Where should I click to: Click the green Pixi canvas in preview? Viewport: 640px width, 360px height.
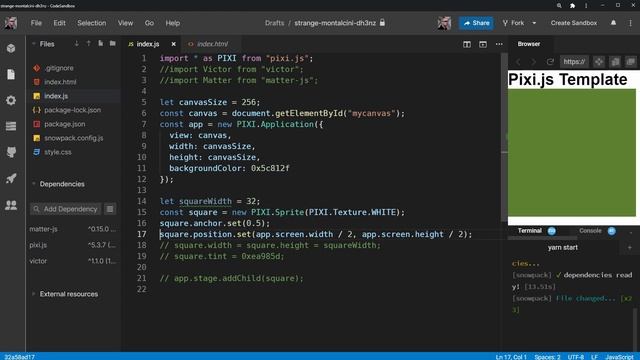pyautogui.click(x=572, y=153)
